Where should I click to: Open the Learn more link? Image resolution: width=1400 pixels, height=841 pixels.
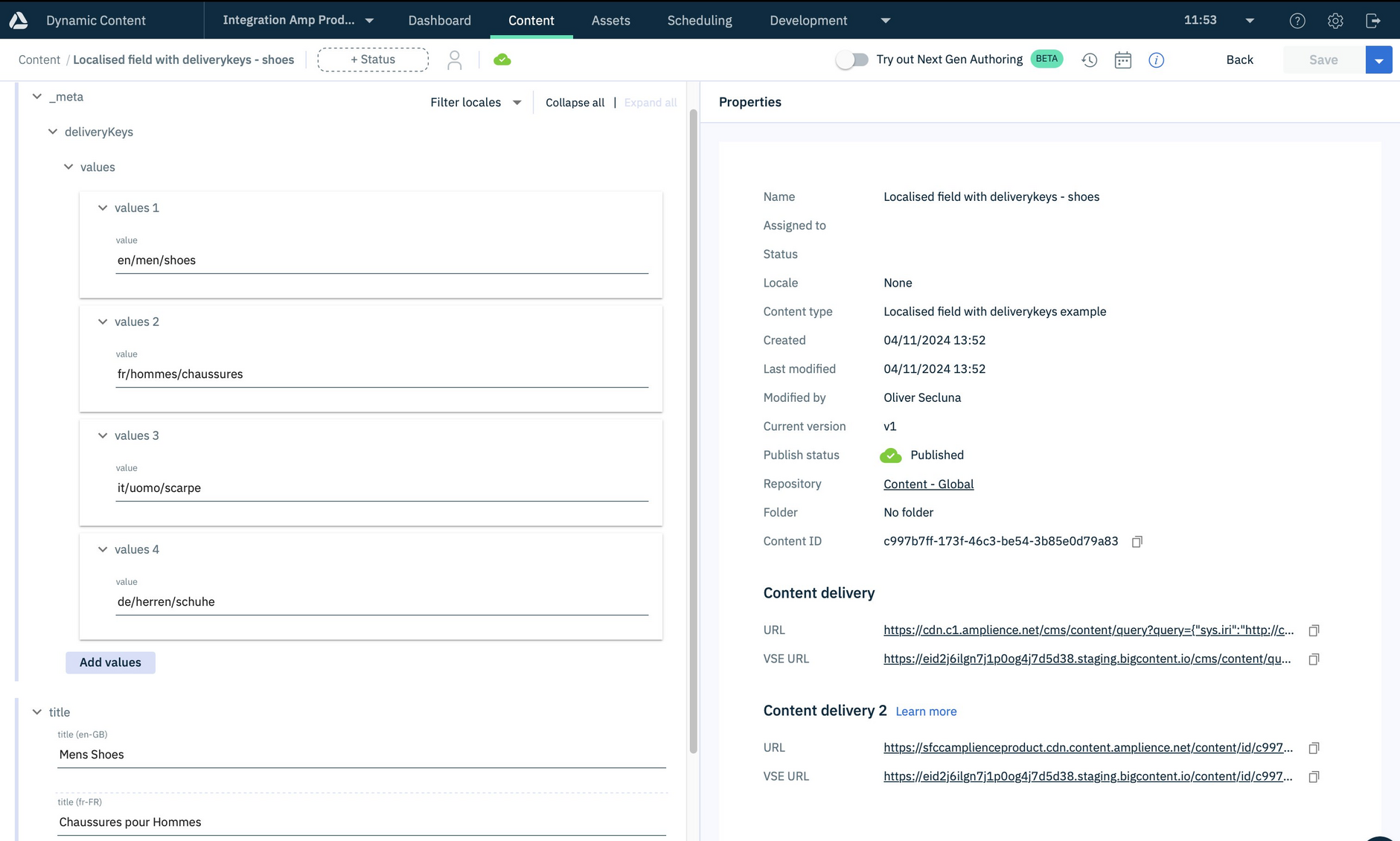tap(926, 712)
